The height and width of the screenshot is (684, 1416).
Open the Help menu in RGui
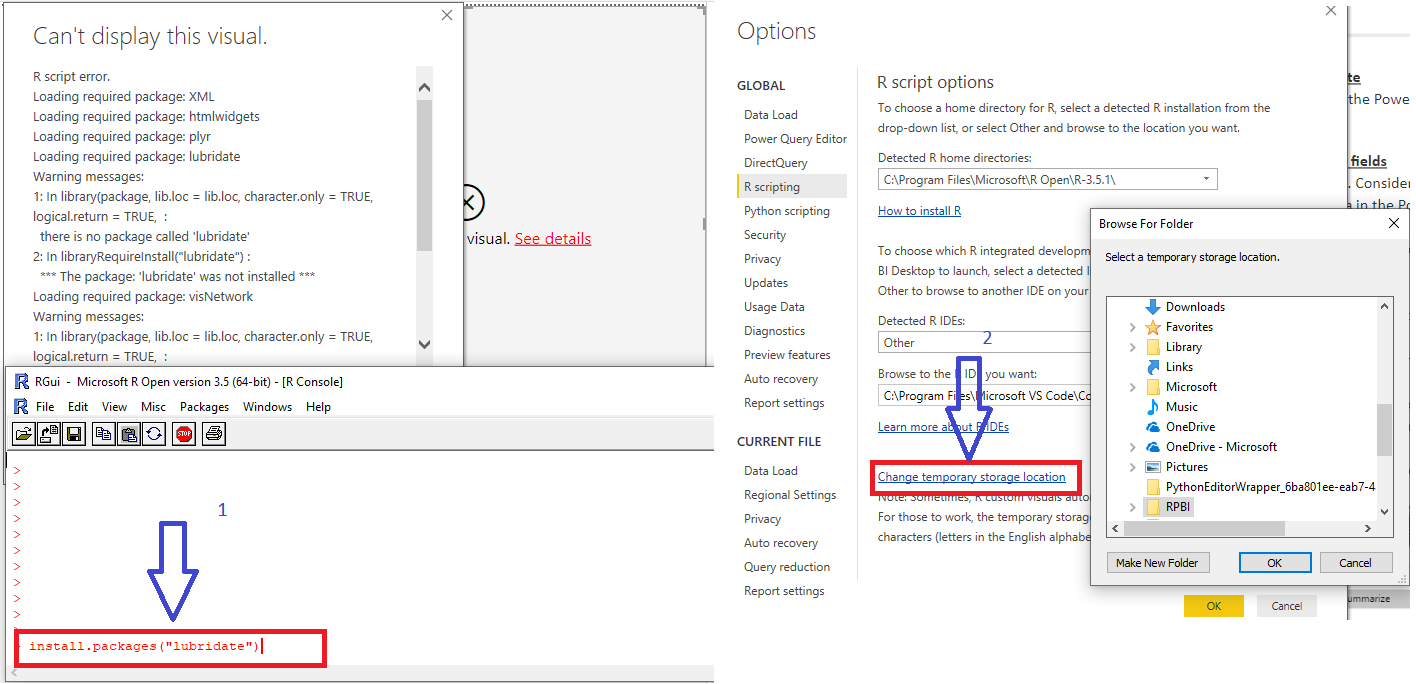318,407
